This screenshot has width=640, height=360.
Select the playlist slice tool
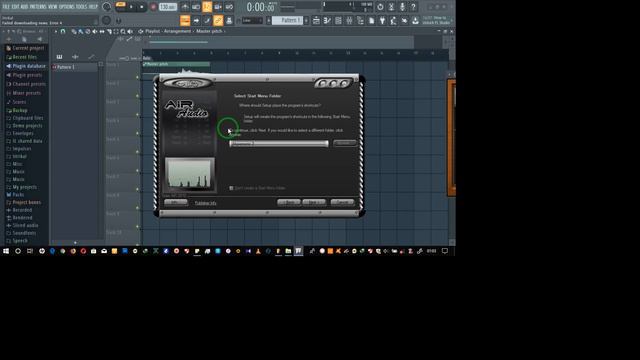click(x=109, y=31)
